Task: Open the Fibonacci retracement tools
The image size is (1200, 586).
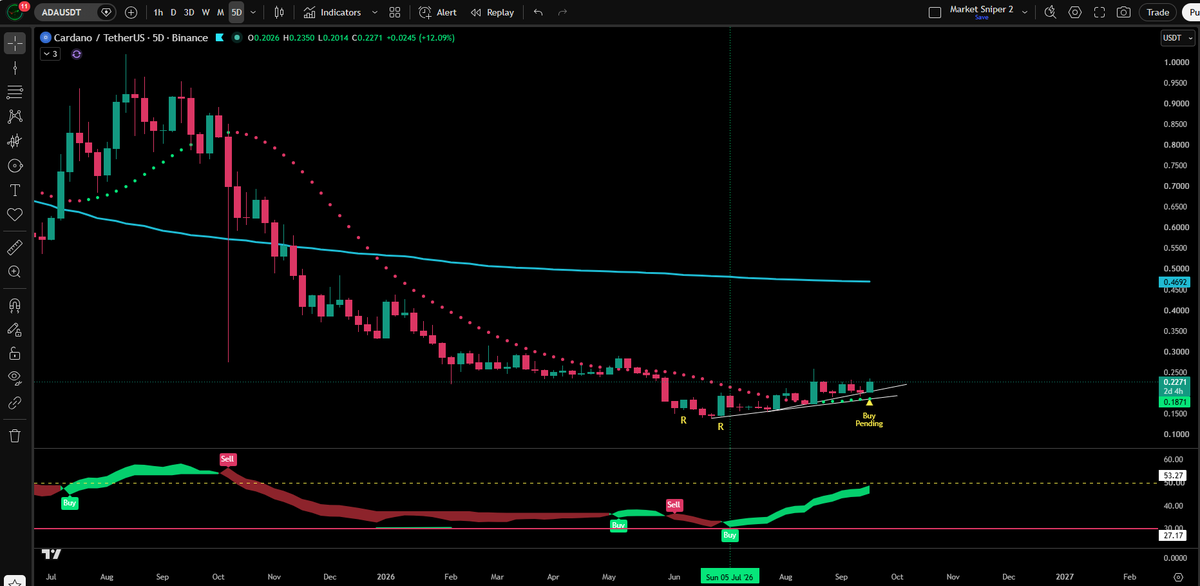Action: tap(15, 92)
